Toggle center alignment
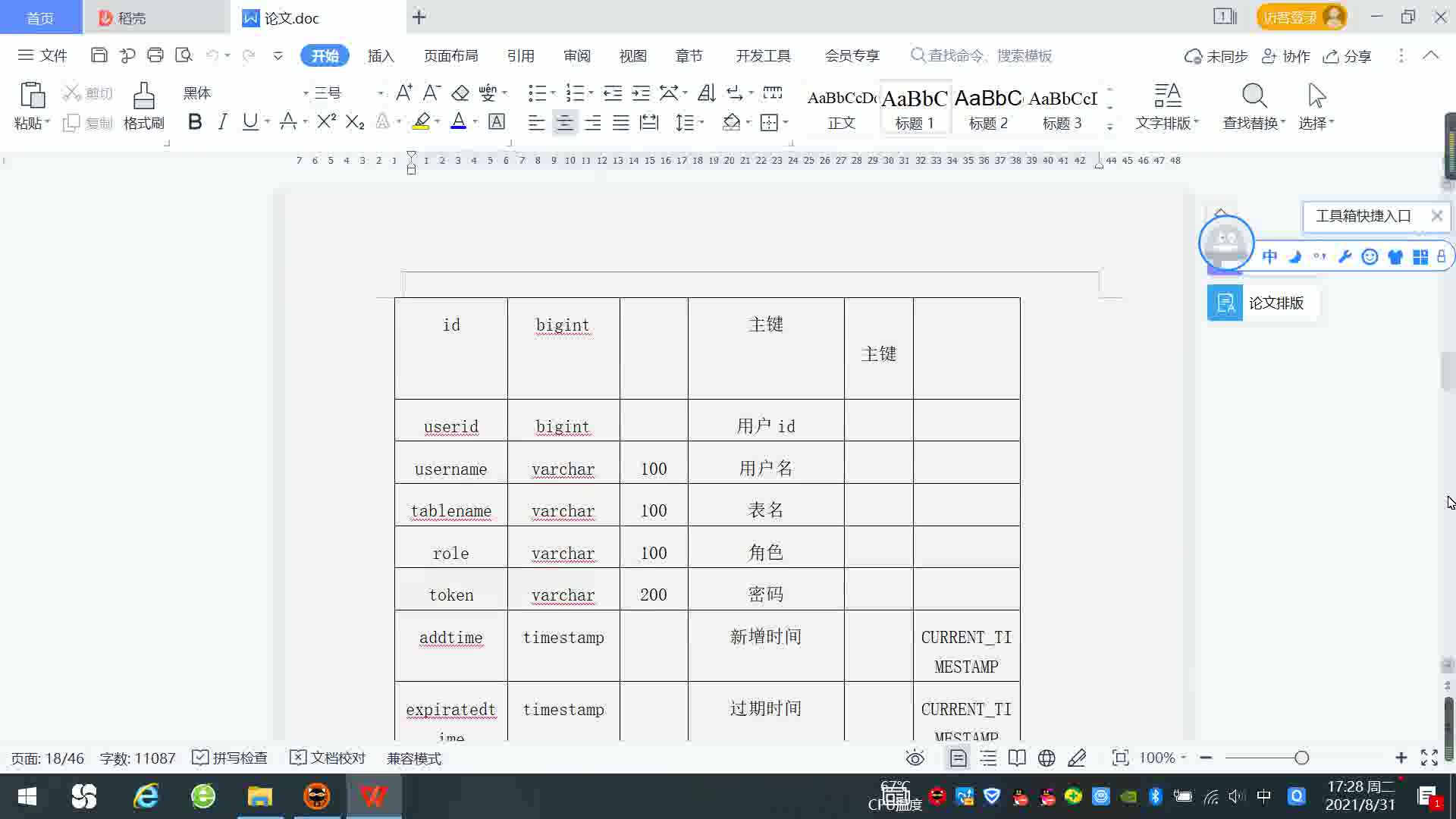This screenshot has height=819, width=1456. [x=564, y=122]
